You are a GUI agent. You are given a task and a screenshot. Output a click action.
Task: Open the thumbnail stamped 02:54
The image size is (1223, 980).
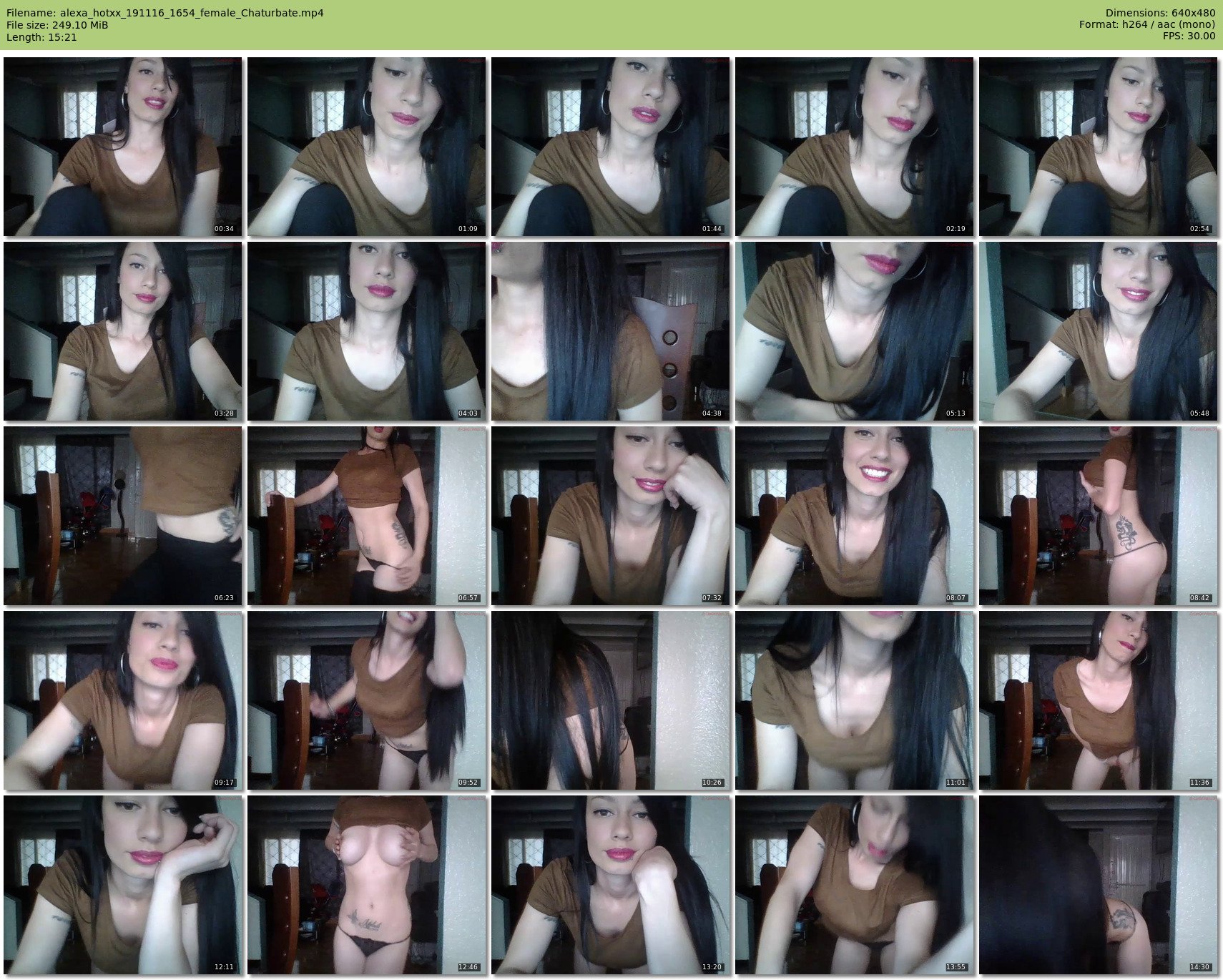pyautogui.click(x=1099, y=147)
